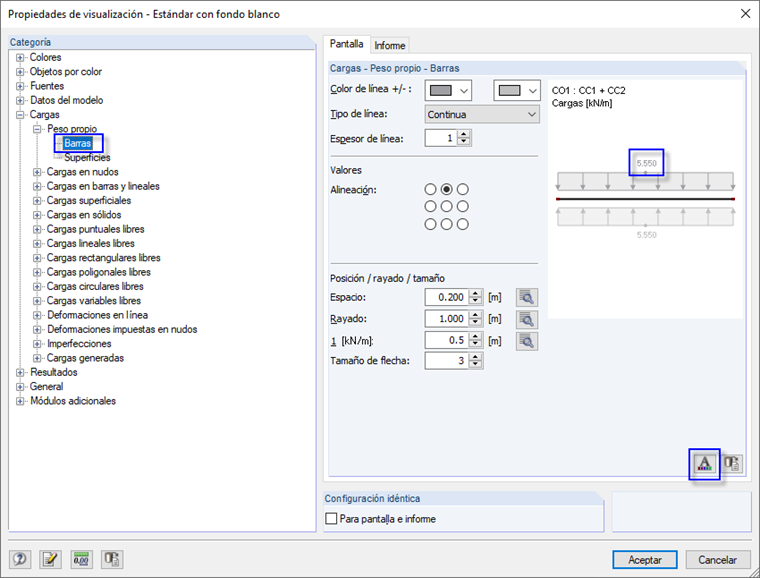Switch to the Pantalla tab
This screenshot has width=760, height=578.
coord(346,44)
